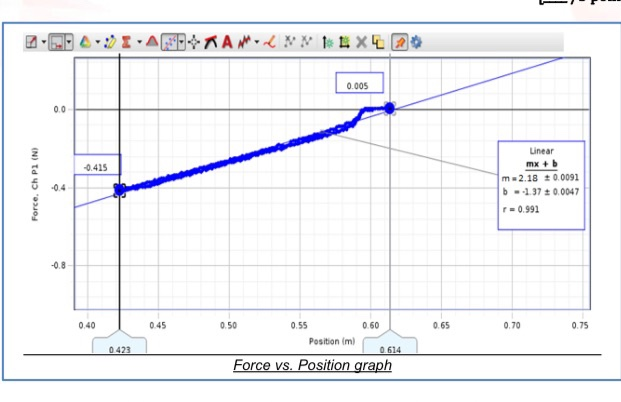Click the correlation value r = 0.991
This screenshot has width=621, height=402.
click(521, 210)
